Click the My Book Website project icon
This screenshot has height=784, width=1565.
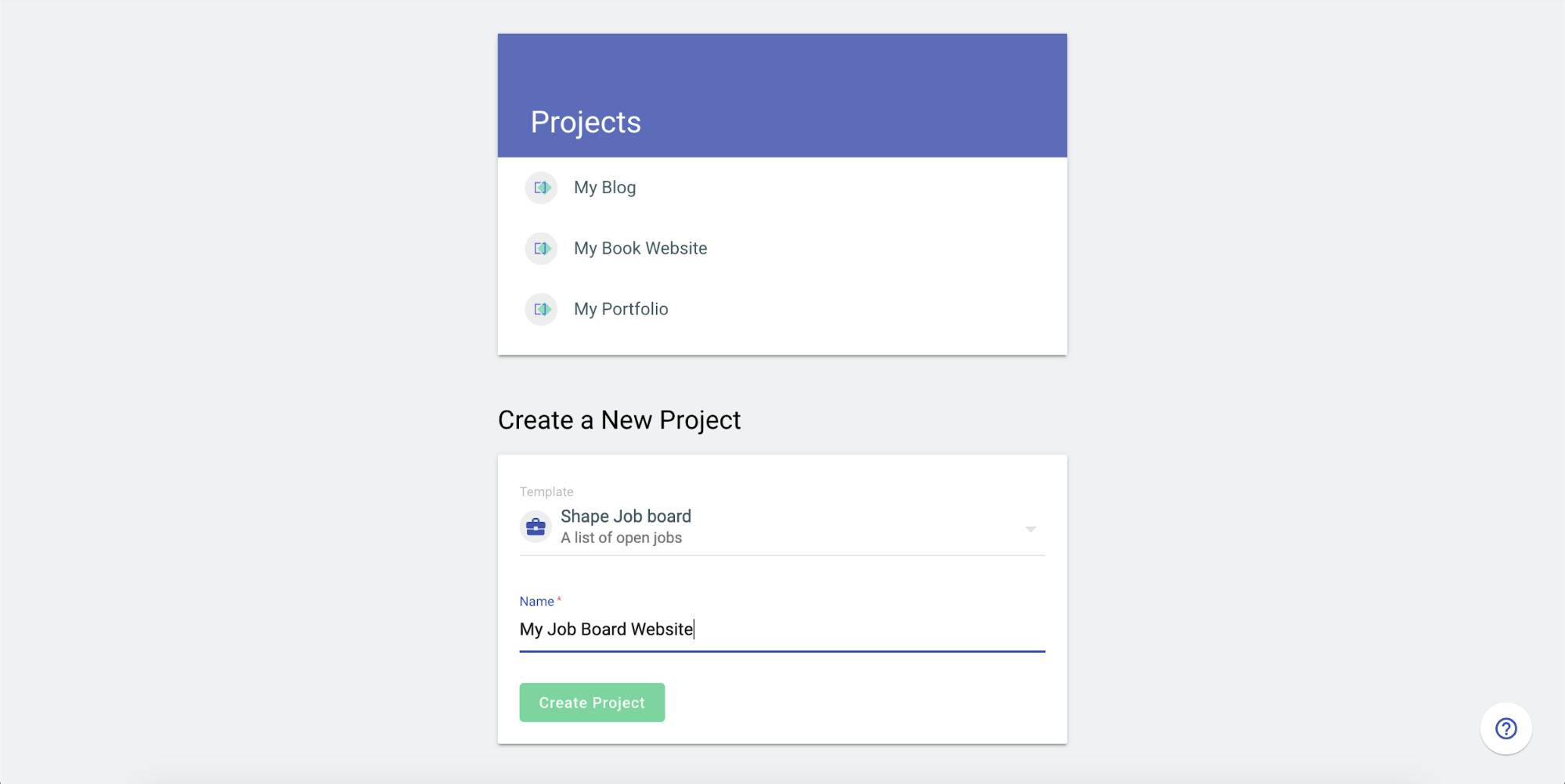[541, 249]
